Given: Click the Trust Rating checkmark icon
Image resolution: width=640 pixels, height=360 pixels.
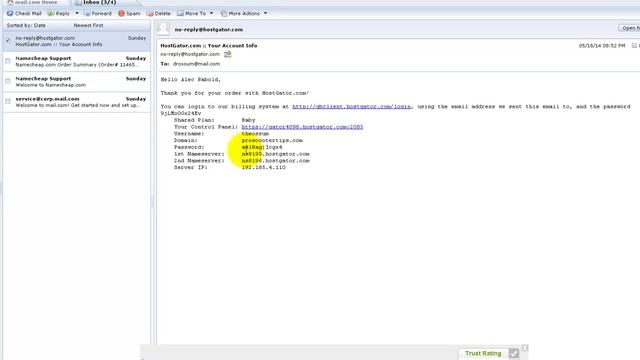Looking at the screenshot, I should pyautogui.click(x=513, y=353).
